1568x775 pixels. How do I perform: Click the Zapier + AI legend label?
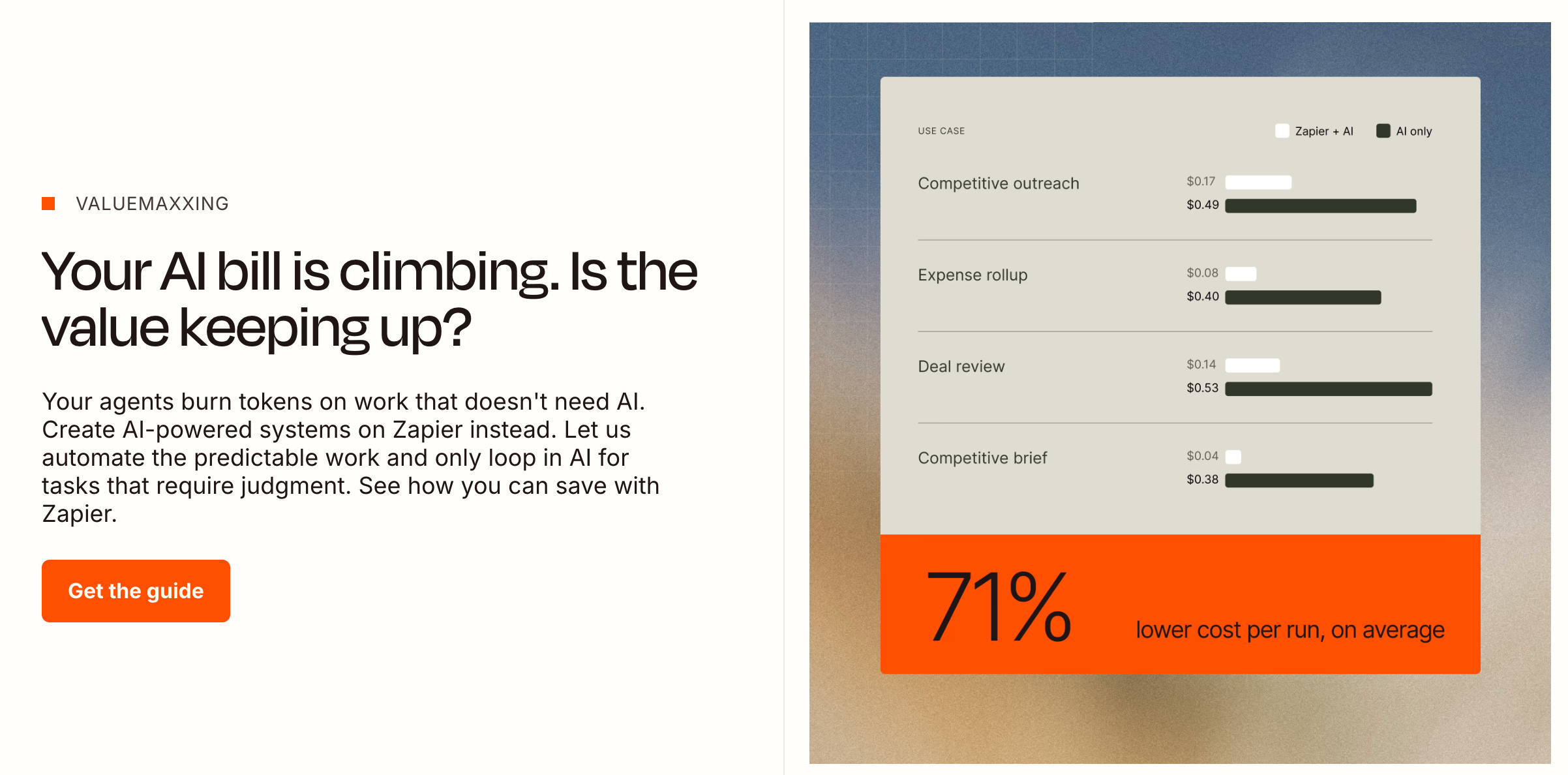[1324, 131]
